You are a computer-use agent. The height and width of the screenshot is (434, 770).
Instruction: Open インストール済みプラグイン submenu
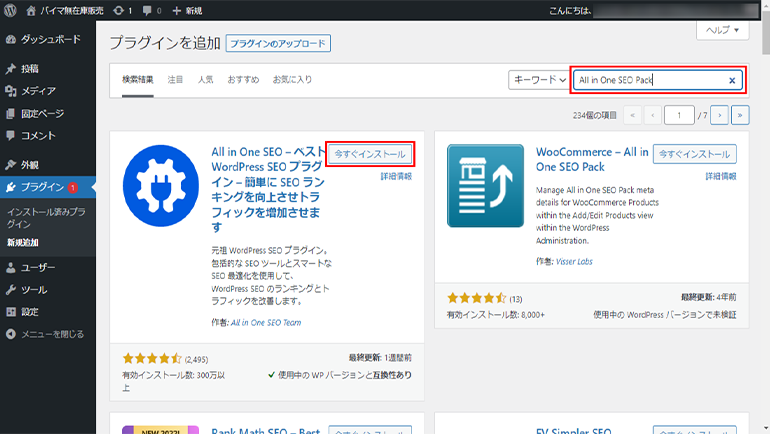point(46,218)
